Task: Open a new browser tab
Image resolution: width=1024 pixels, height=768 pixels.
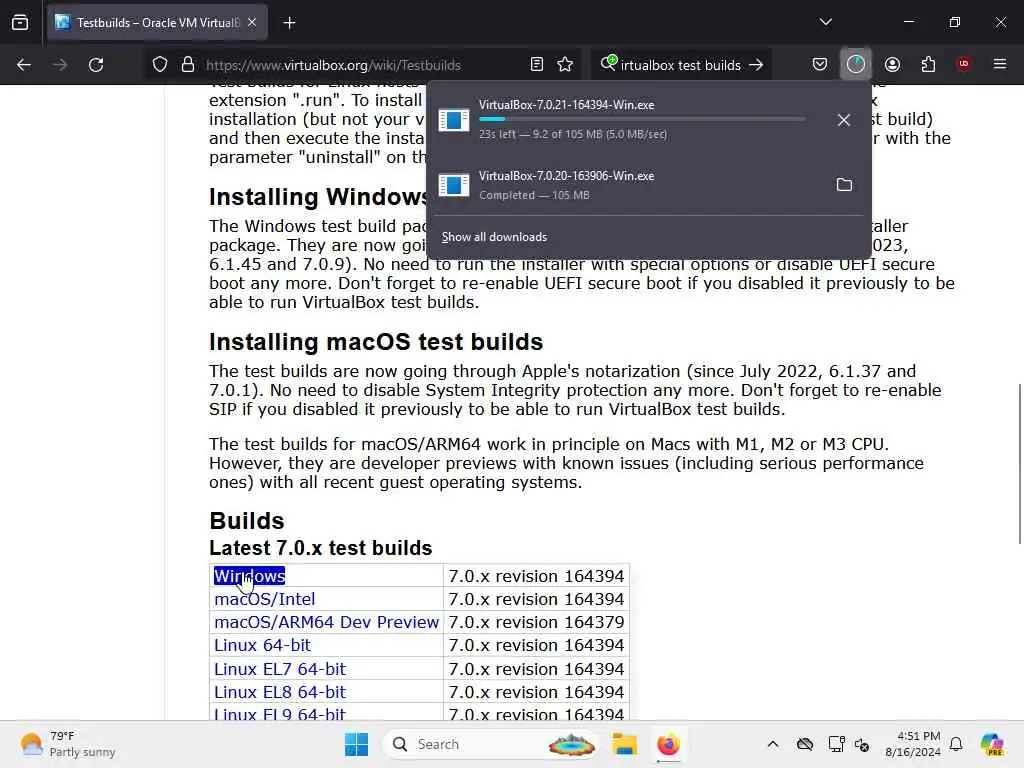Action: coord(289,23)
